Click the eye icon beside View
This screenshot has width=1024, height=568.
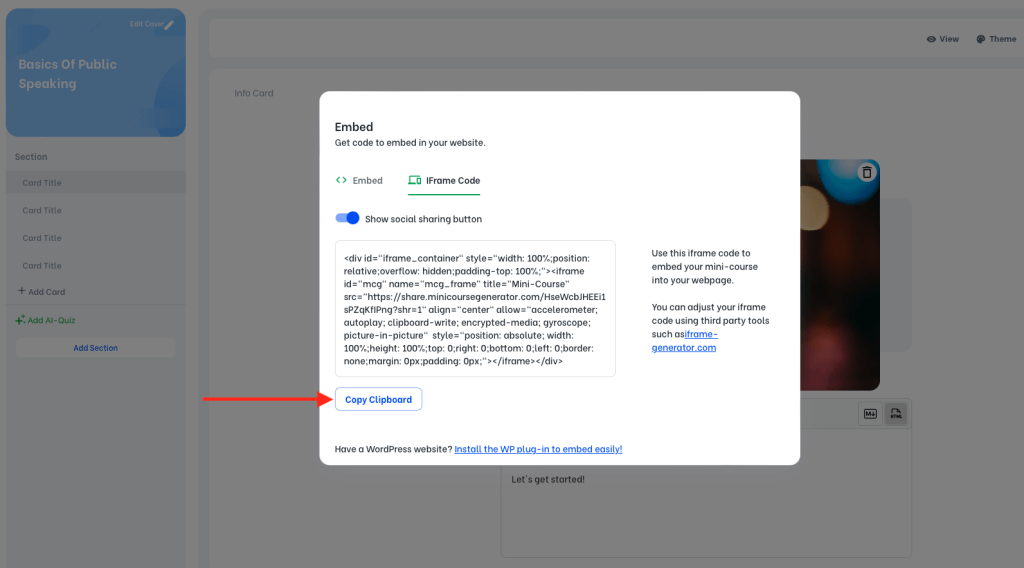coord(931,39)
